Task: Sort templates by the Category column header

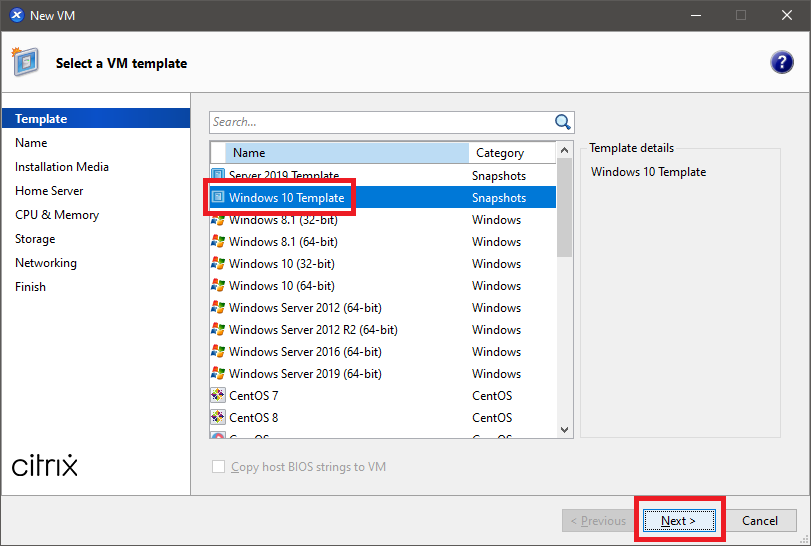Action: (x=510, y=153)
